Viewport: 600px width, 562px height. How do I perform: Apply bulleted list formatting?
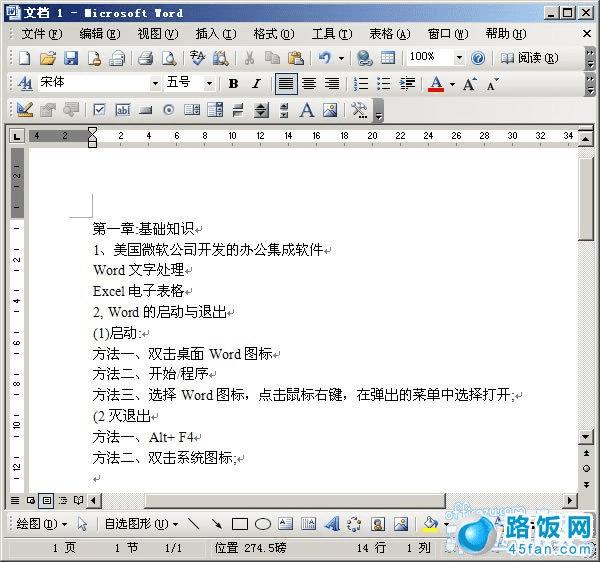383,83
